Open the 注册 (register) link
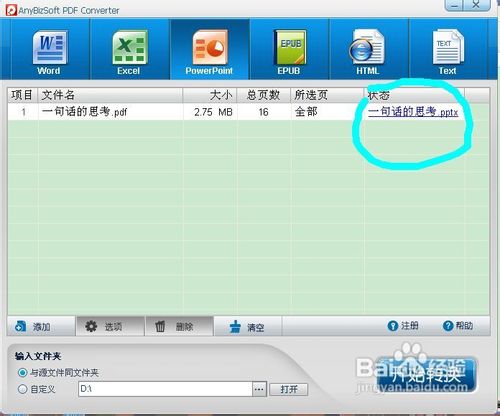The width and height of the screenshot is (500, 416). 403,326
